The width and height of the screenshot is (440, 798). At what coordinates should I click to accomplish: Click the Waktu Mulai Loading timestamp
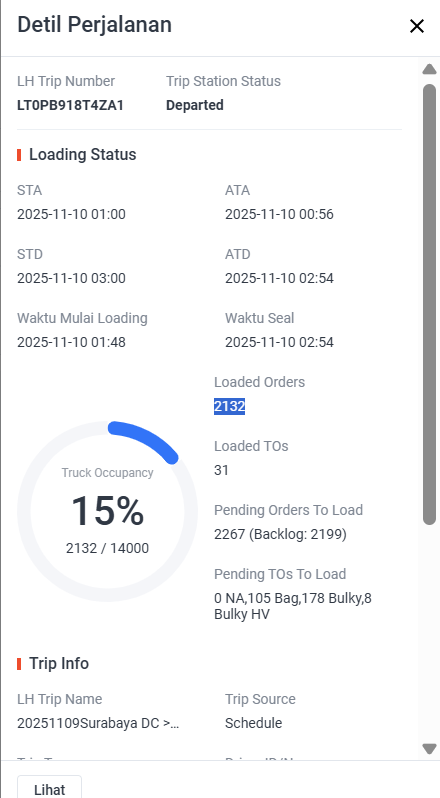[x=71, y=342]
